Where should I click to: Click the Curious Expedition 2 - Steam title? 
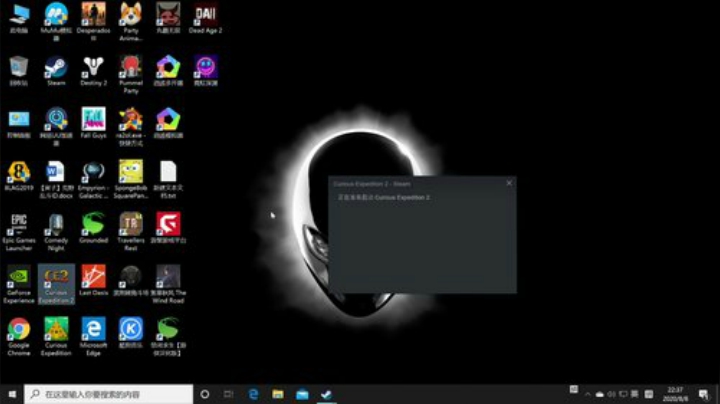(x=372, y=184)
